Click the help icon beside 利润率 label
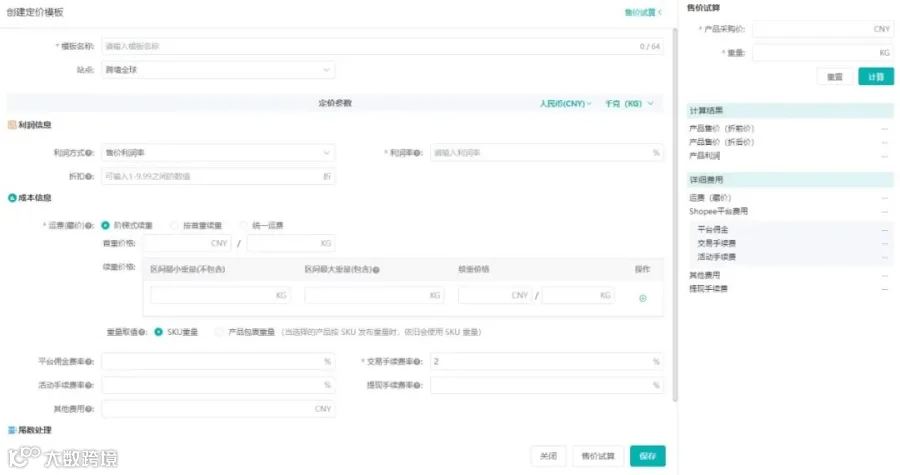Screen dimensions: 900x475 (x=417, y=153)
